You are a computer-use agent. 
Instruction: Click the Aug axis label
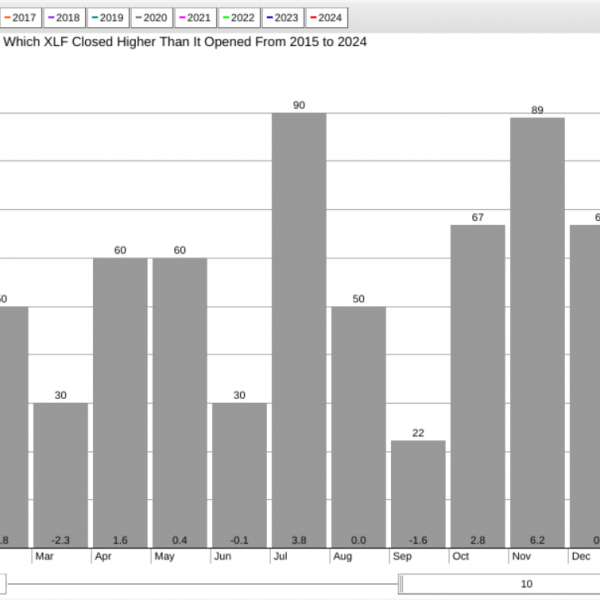click(x=342, y=557)
